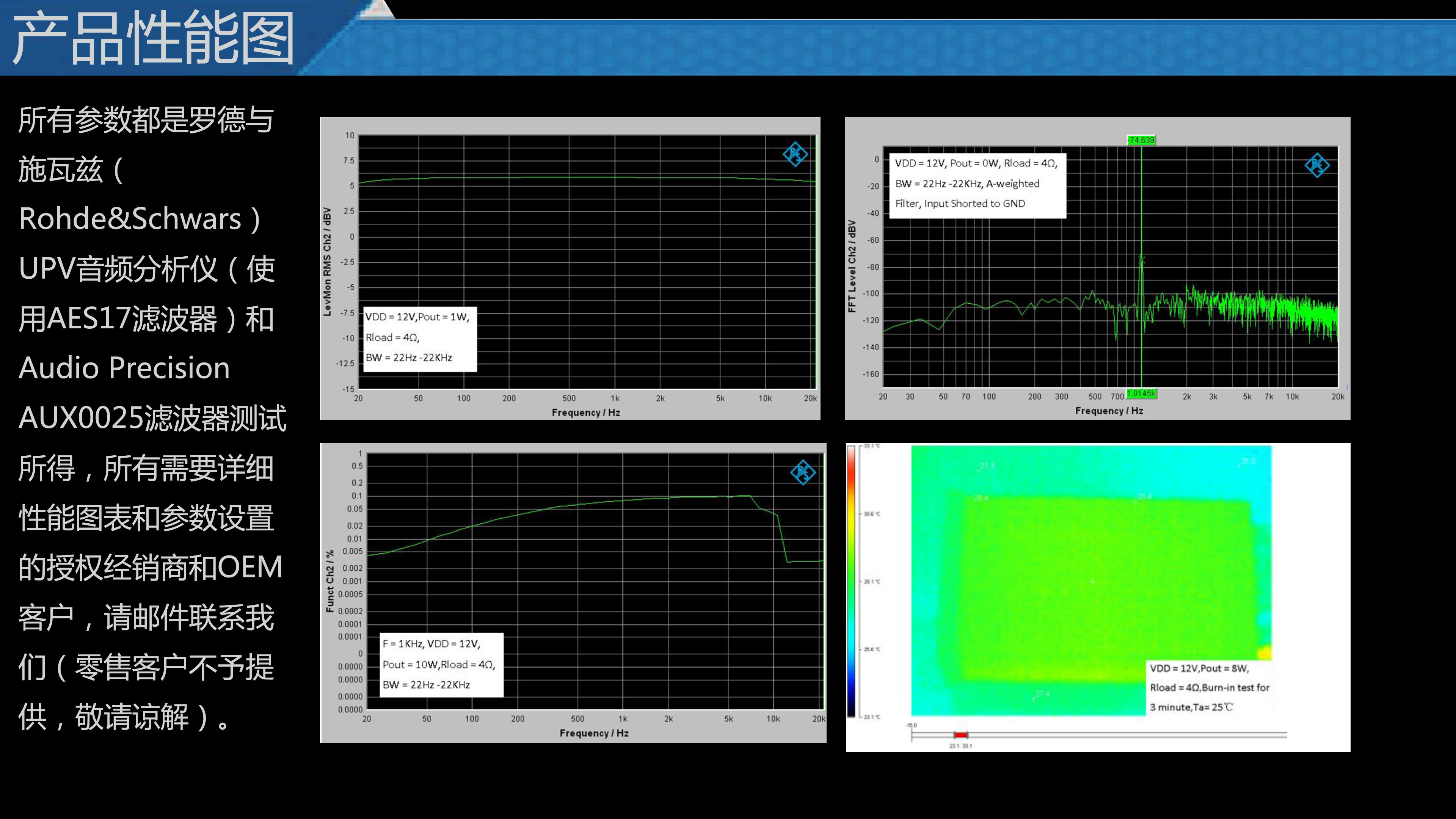Click the FFT Level Ch2 axis label
The height and width of the screenshot is (819, 1456).
[x=852, y=266]
